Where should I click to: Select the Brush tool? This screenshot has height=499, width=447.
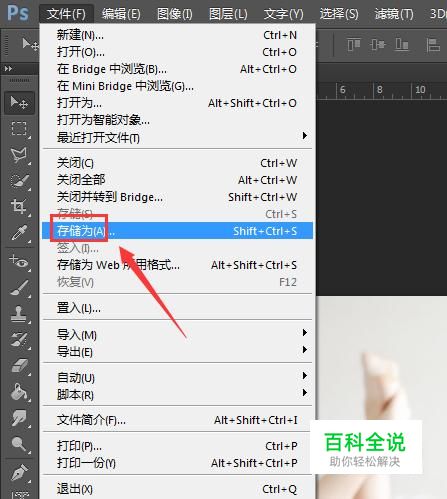(x=19, y=288)
